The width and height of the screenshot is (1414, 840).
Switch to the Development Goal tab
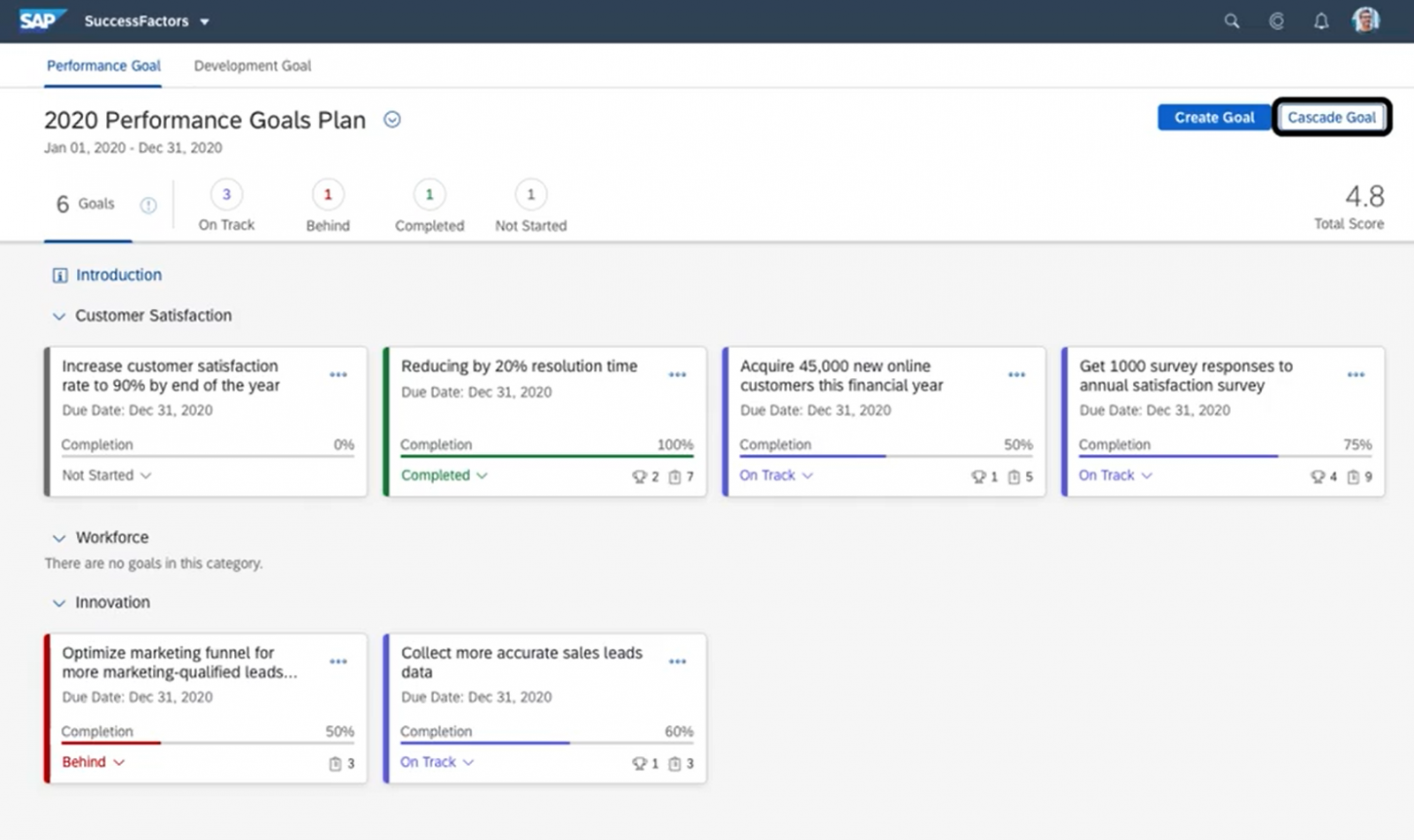click(x=252, y=65)
